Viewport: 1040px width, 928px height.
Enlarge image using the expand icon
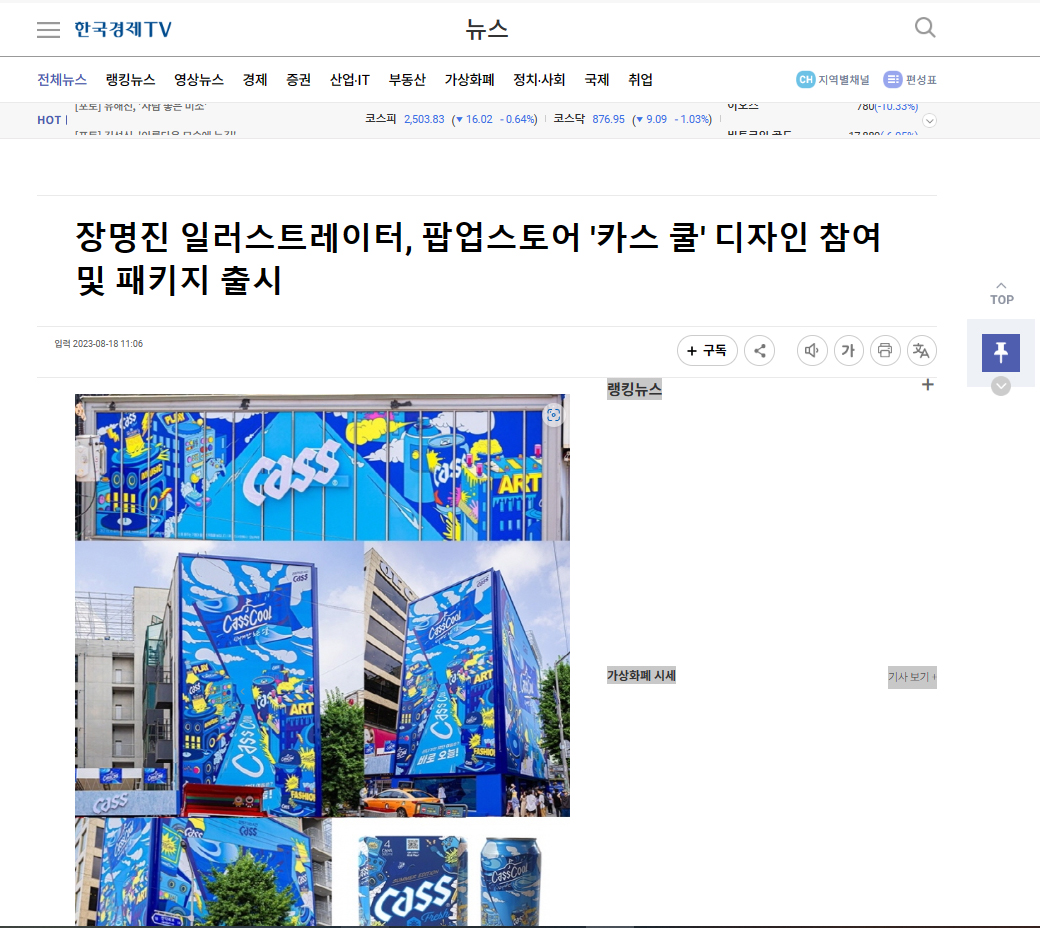tap(553, 415)
